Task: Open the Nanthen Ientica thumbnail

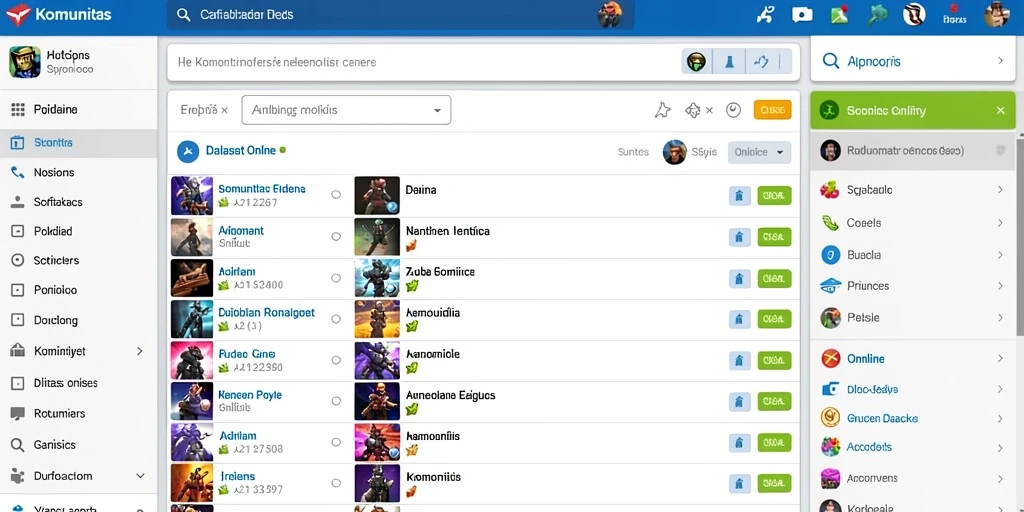Action: pyautogui.click(x=377, y=236)
